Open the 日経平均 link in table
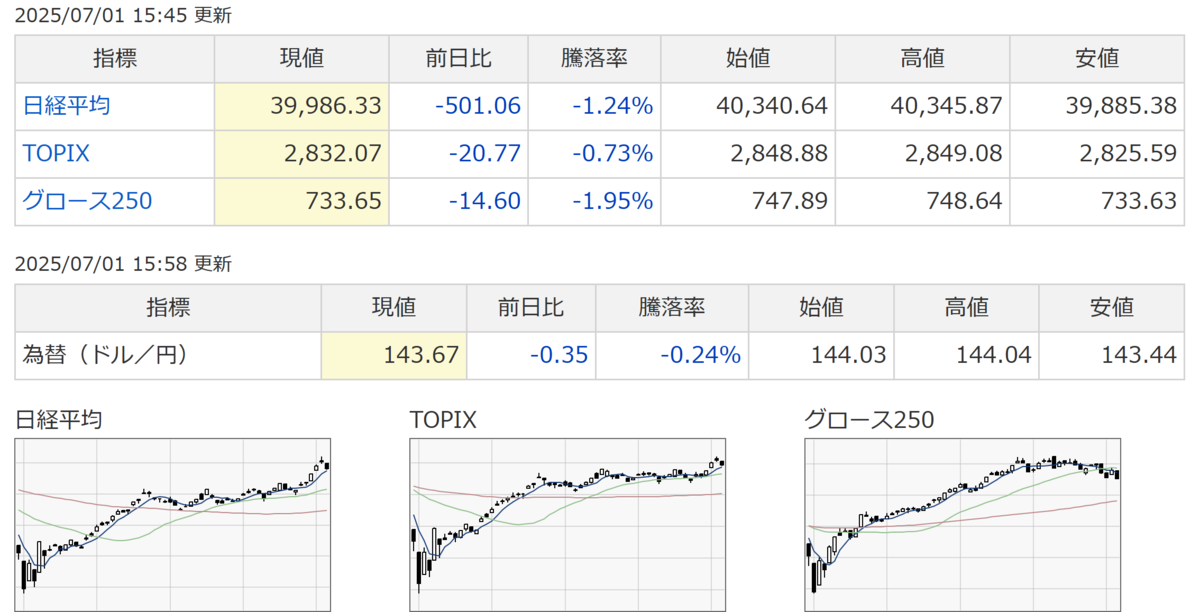 click(66, 105)
